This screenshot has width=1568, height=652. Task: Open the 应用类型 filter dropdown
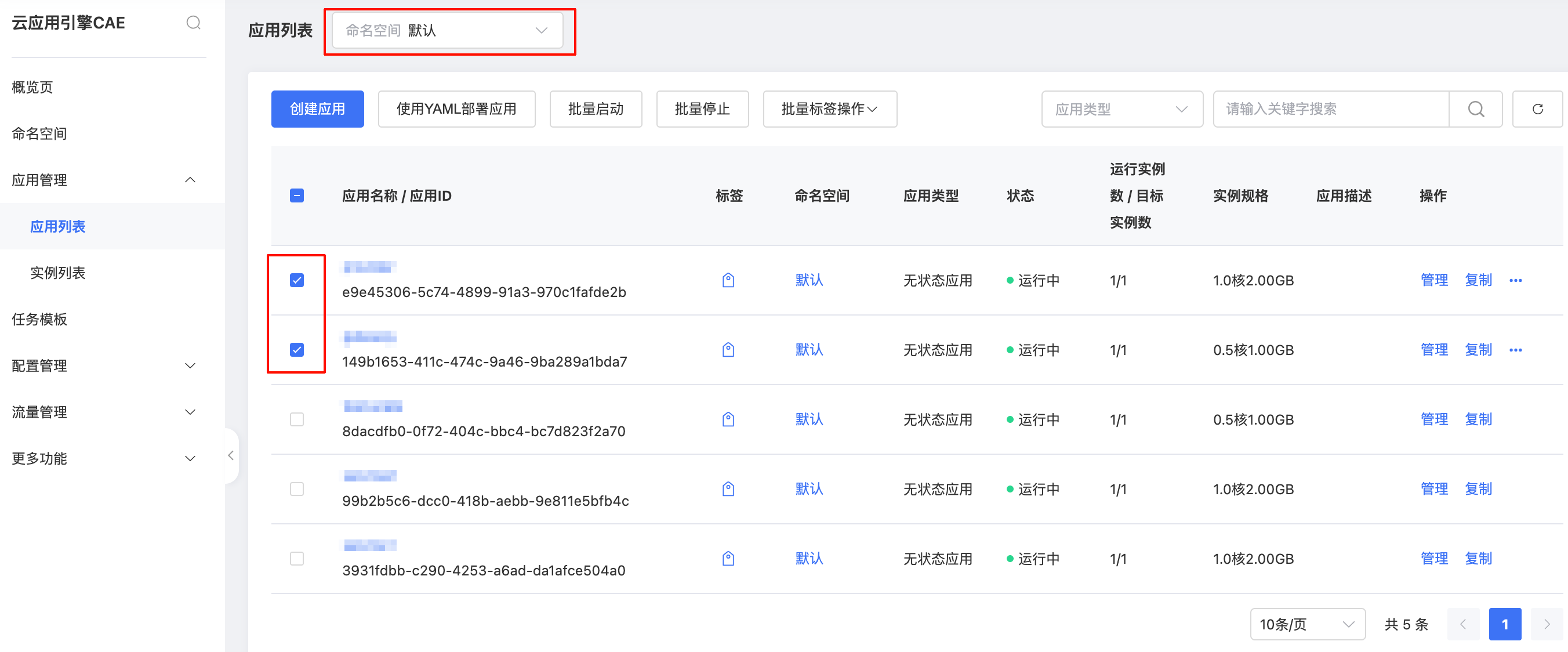(x=1121, y=109)
